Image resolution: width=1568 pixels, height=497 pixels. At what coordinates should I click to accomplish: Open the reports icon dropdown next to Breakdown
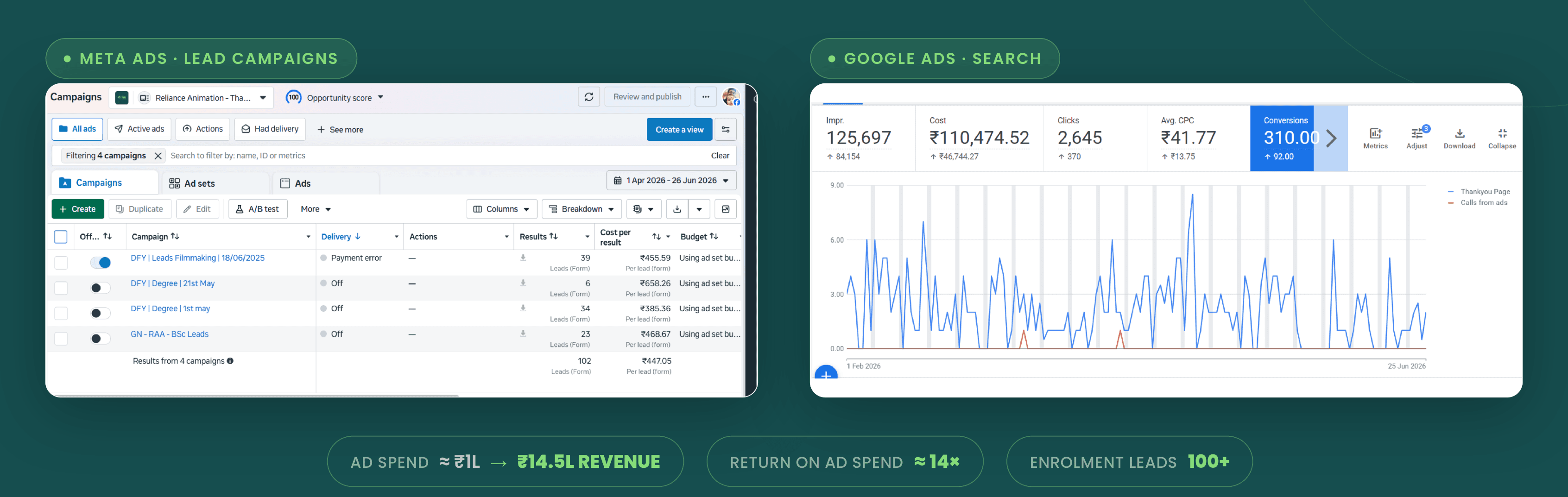pyautogui.click(x=644, y=208)
